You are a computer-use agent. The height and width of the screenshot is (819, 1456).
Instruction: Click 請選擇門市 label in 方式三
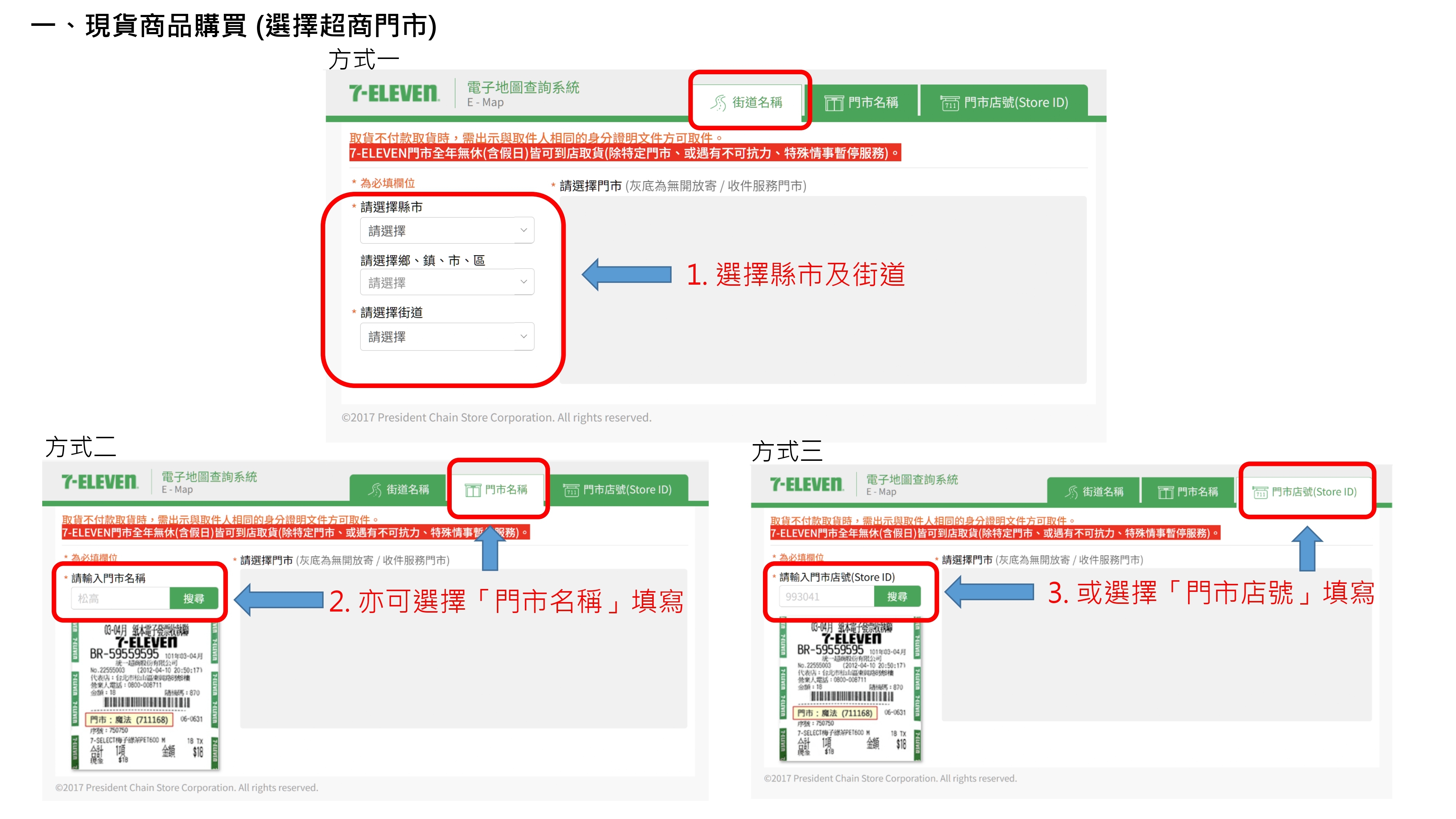pyautogui.click(x=966, y=559)
